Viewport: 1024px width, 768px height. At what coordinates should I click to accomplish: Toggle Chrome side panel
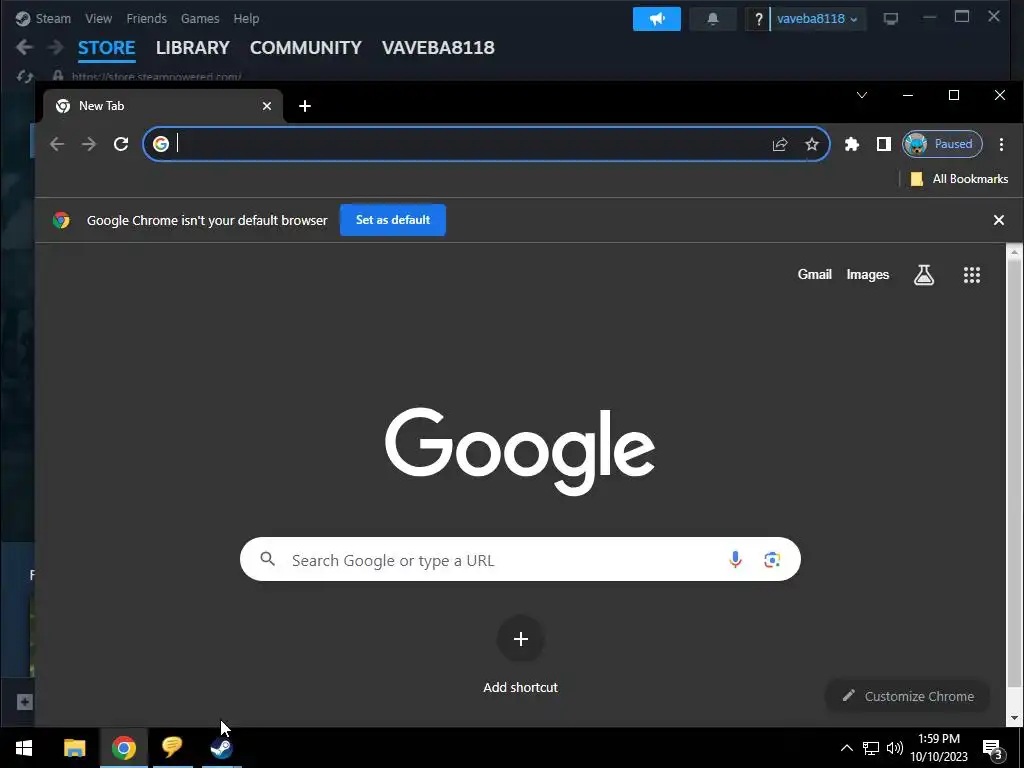(x=884, y=144)
